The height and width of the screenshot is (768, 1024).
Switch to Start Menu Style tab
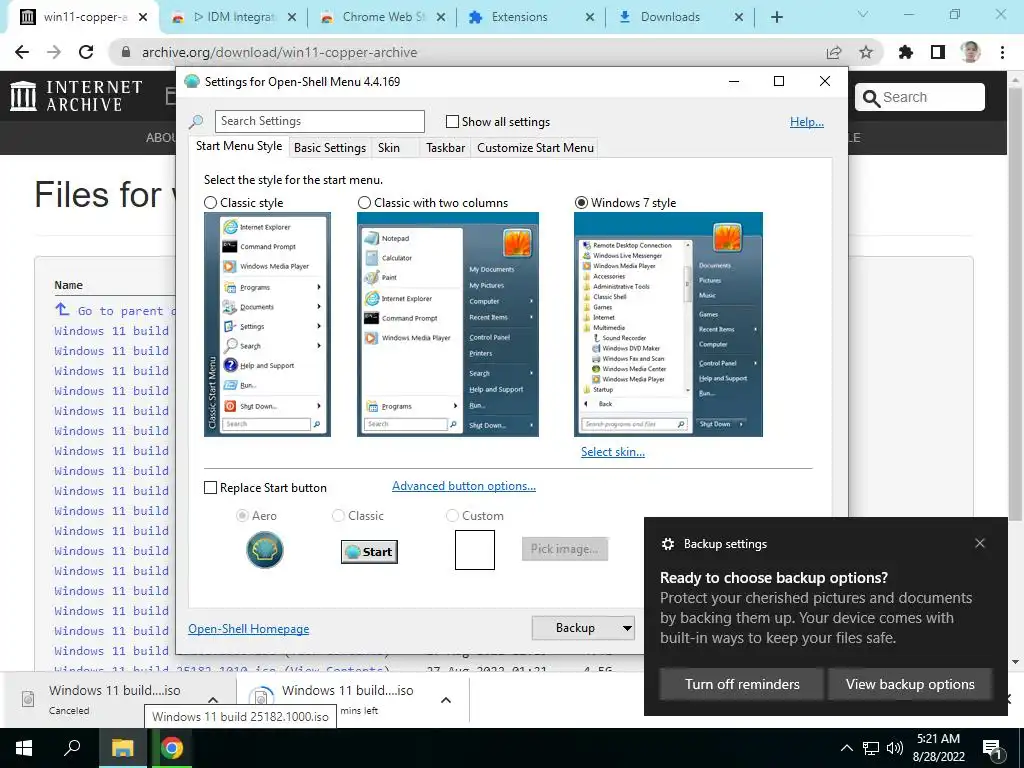point(239,146)
